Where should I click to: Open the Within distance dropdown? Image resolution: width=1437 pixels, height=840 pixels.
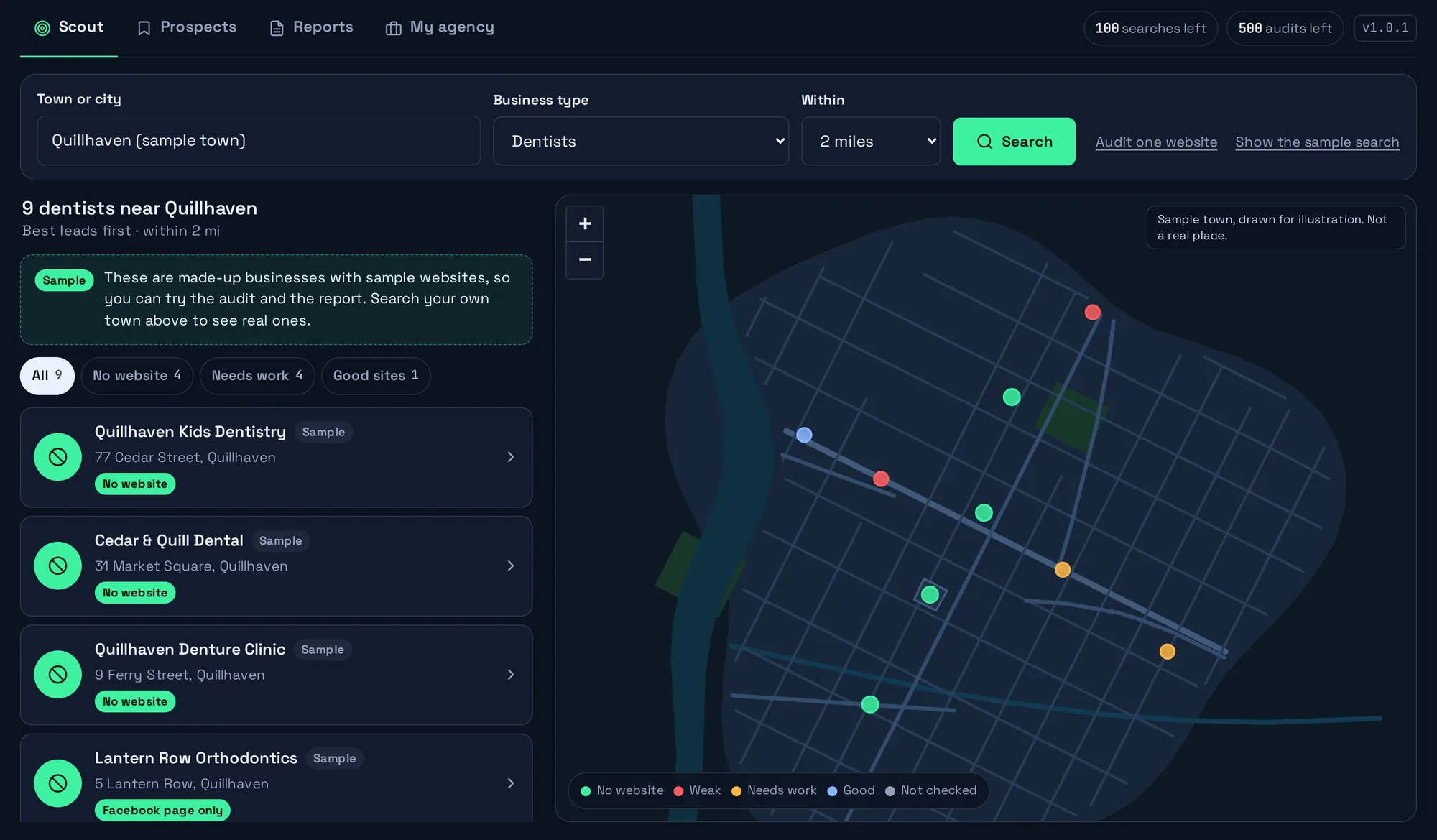click(x=871, y=142)
